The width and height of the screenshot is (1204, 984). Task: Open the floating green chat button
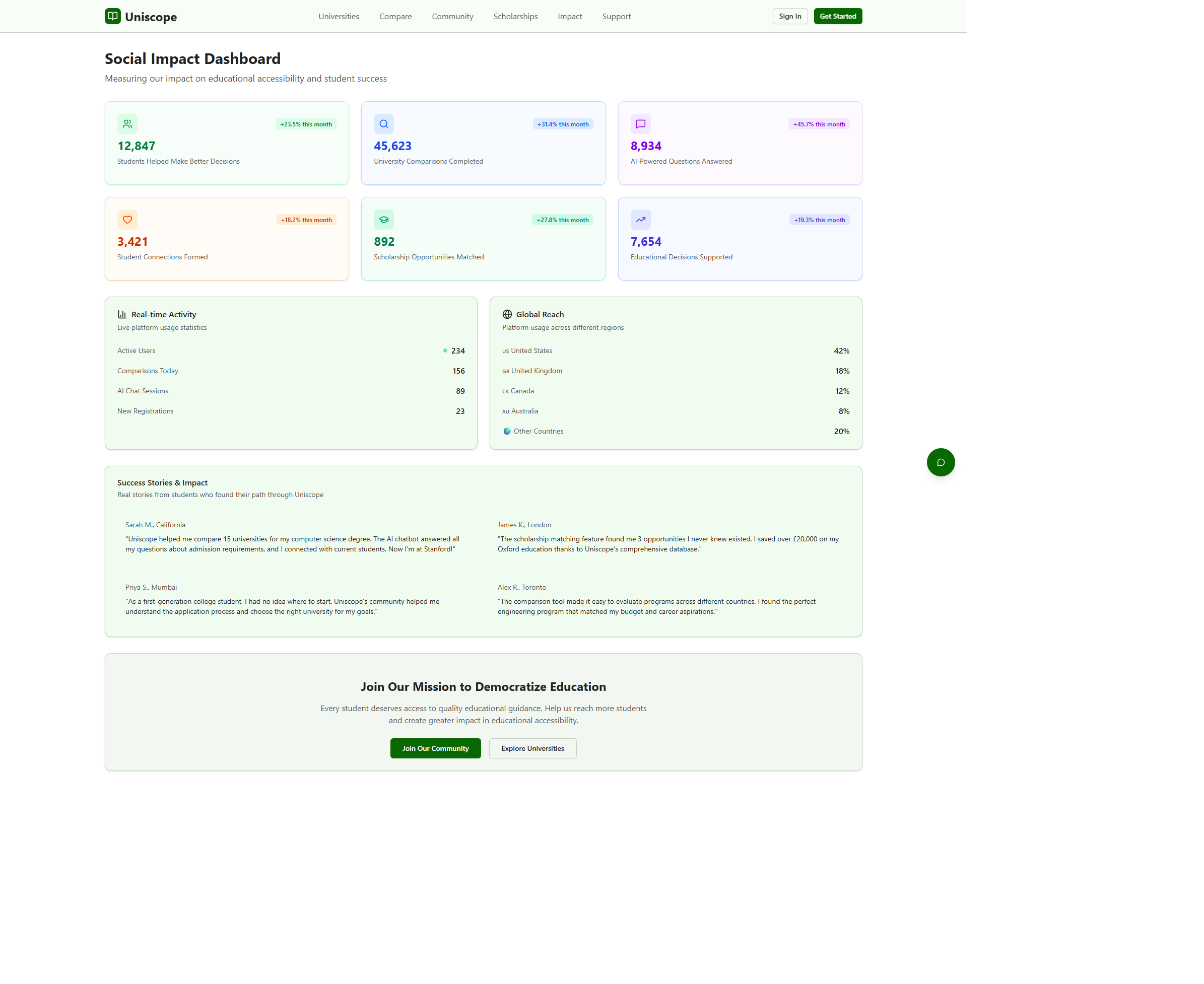pyautogui.click(x=941, y=462)
